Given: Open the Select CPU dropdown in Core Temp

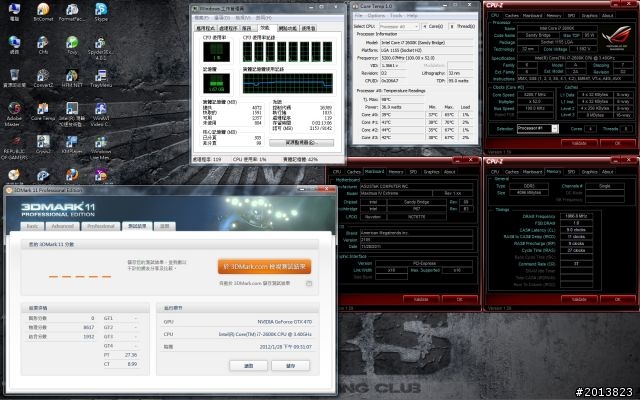Looking at the screenshot, I should point(399,26).
